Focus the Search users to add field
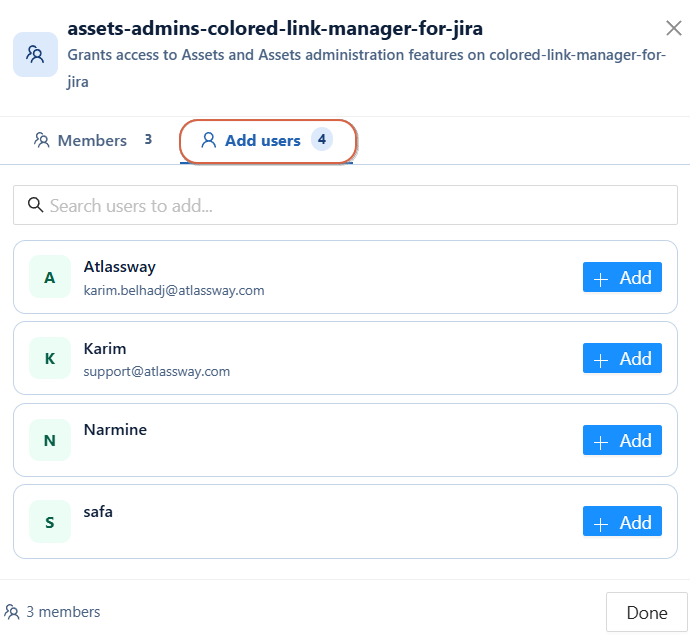The height and width of the screenshot is (637, 690). coord(345,205)
